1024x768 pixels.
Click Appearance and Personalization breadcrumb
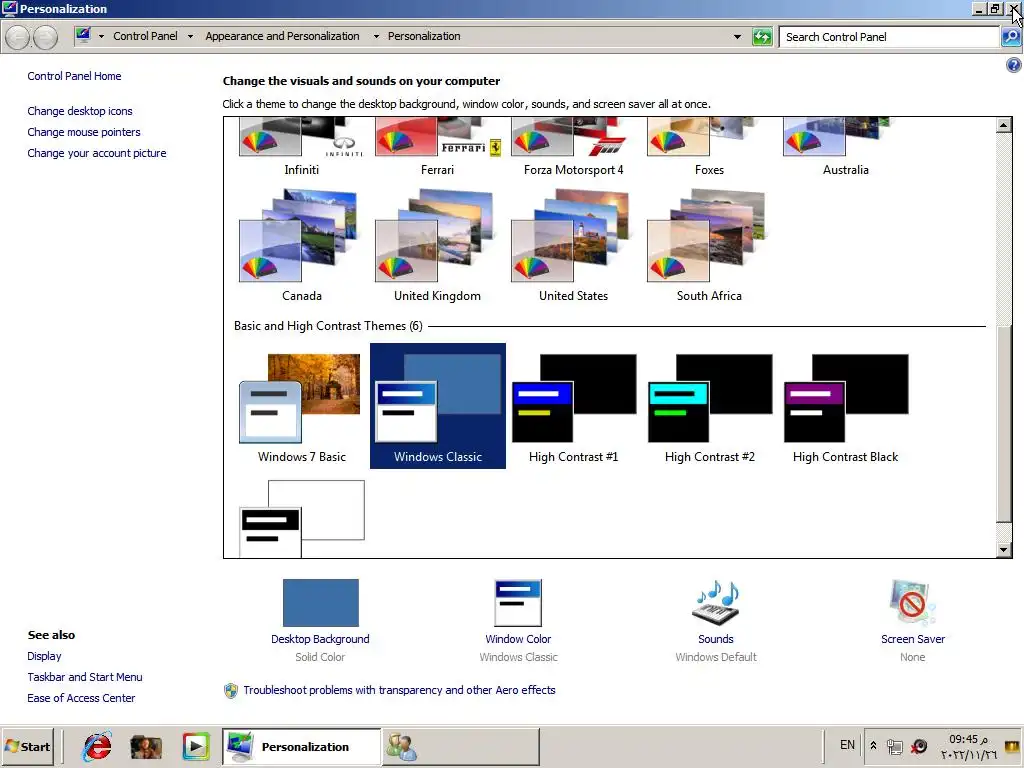pos(282,36)
